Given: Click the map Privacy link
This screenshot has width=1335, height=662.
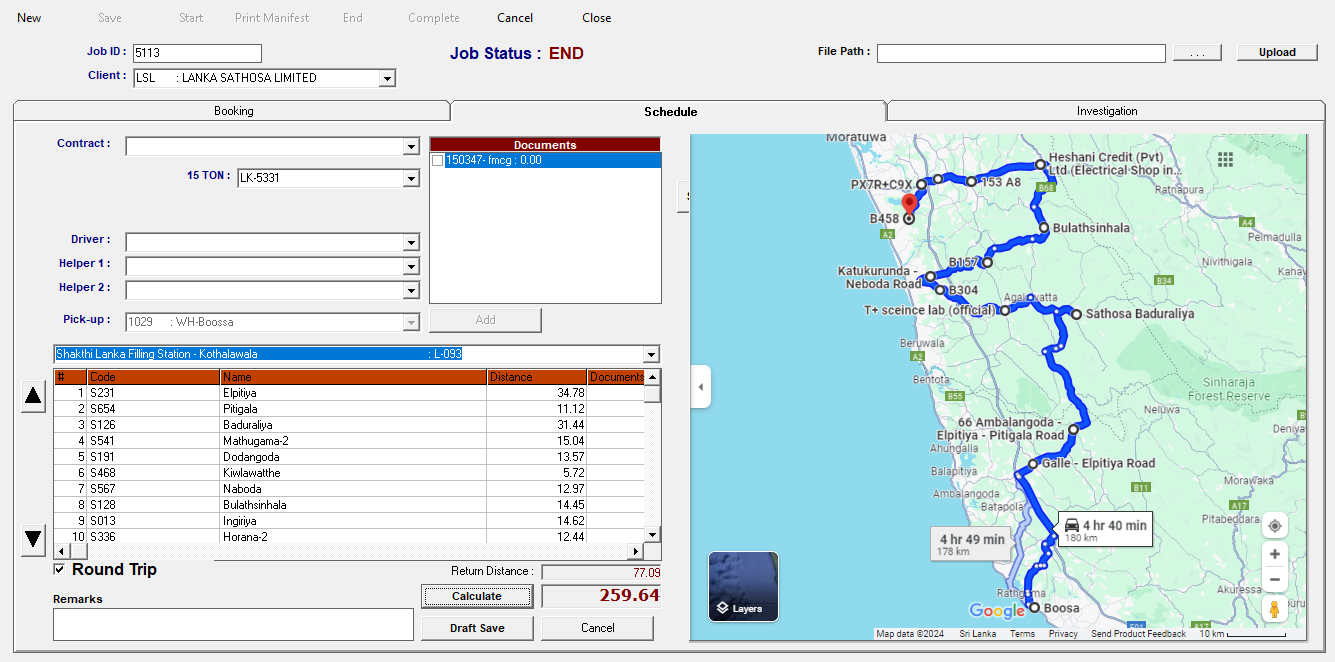Looking at the screenshot, I should [1063, 634].
